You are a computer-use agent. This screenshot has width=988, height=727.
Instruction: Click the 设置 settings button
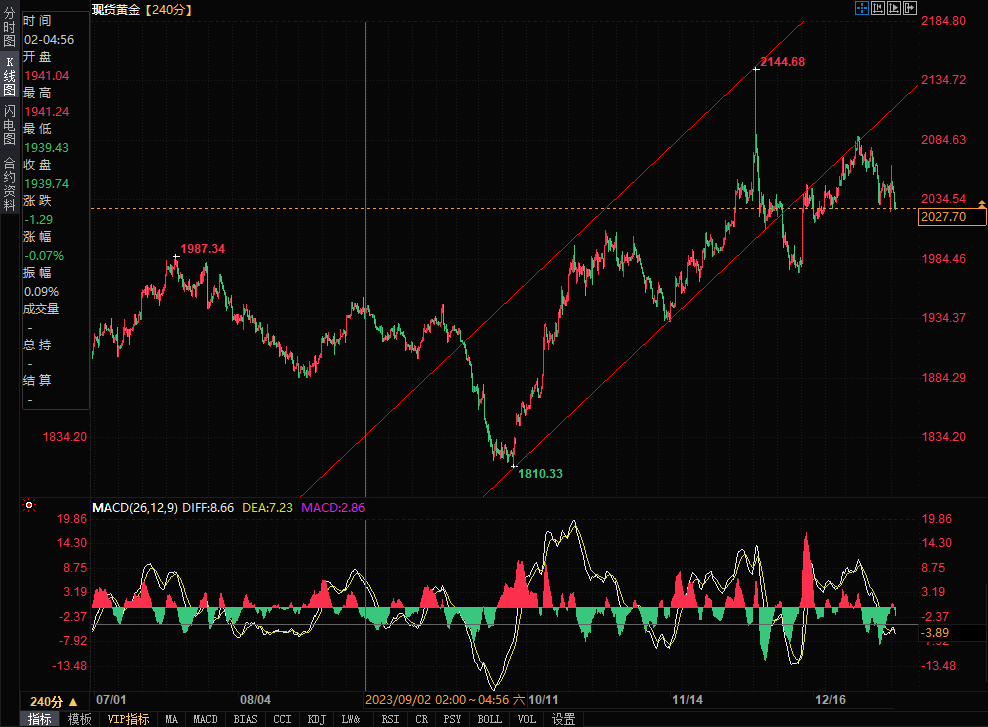pos(564,719)
